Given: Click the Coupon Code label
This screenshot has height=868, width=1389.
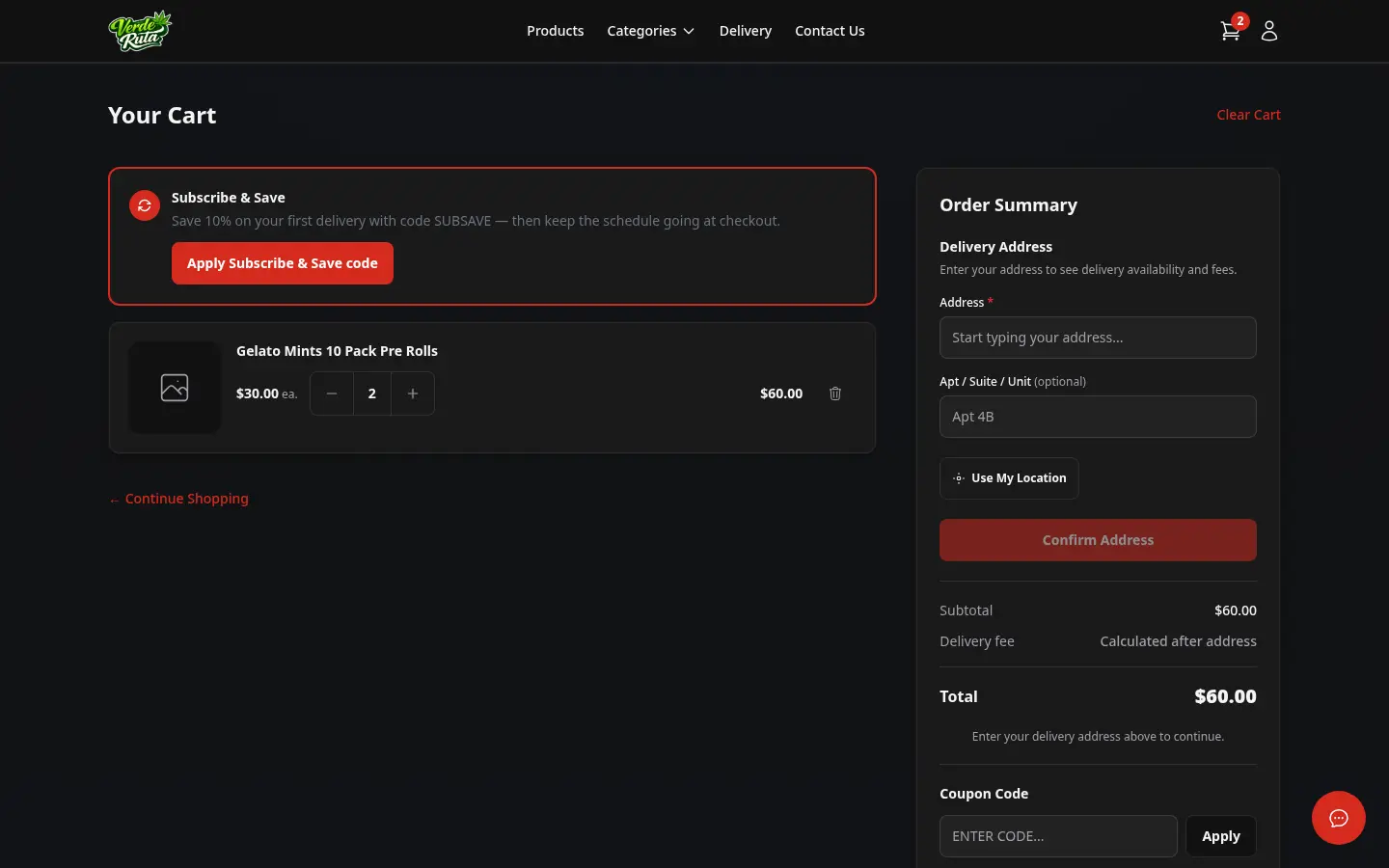Looking at the screenshot, I should pos(984,794).
